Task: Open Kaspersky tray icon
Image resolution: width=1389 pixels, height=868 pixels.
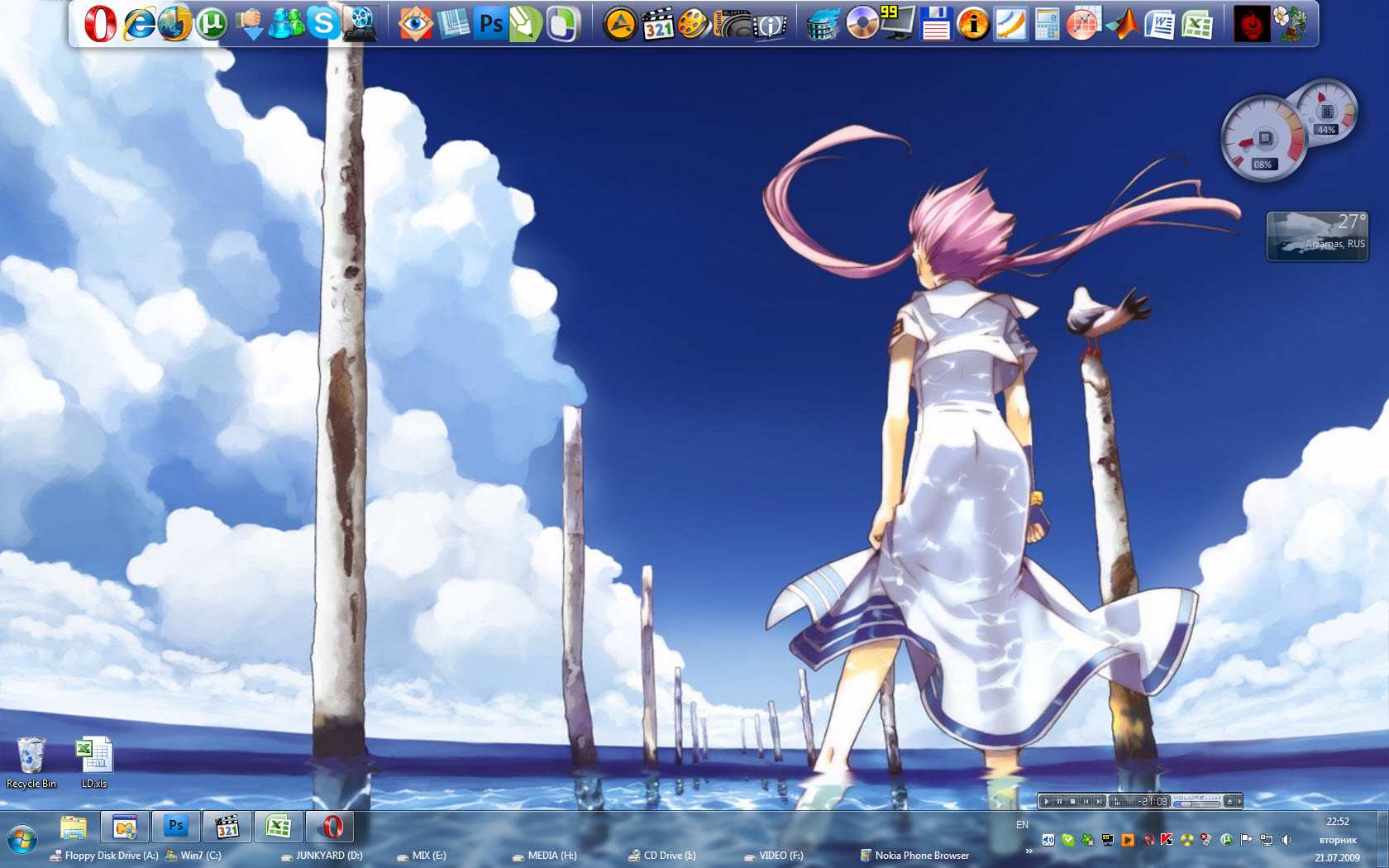Action: tap(1167, 840)
